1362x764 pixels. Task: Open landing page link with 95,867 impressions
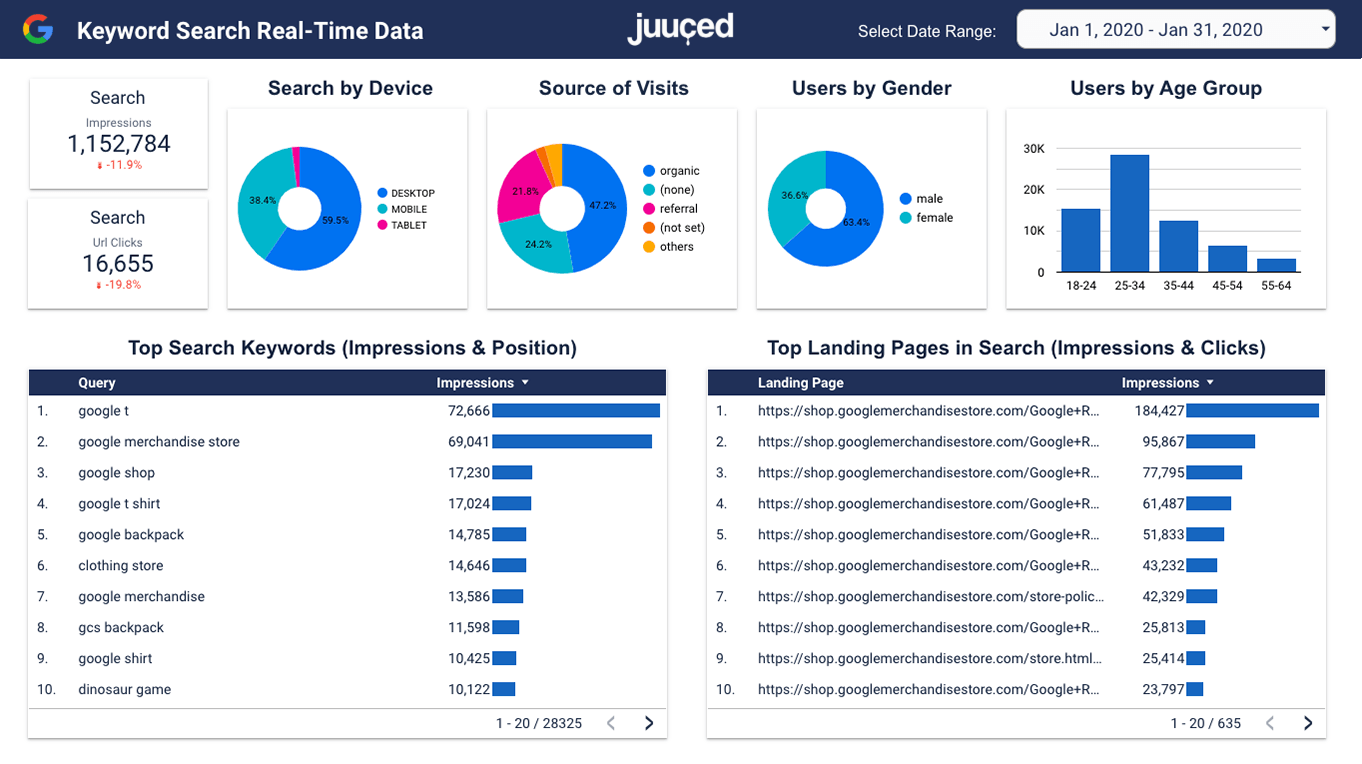[x=929, y=442]
